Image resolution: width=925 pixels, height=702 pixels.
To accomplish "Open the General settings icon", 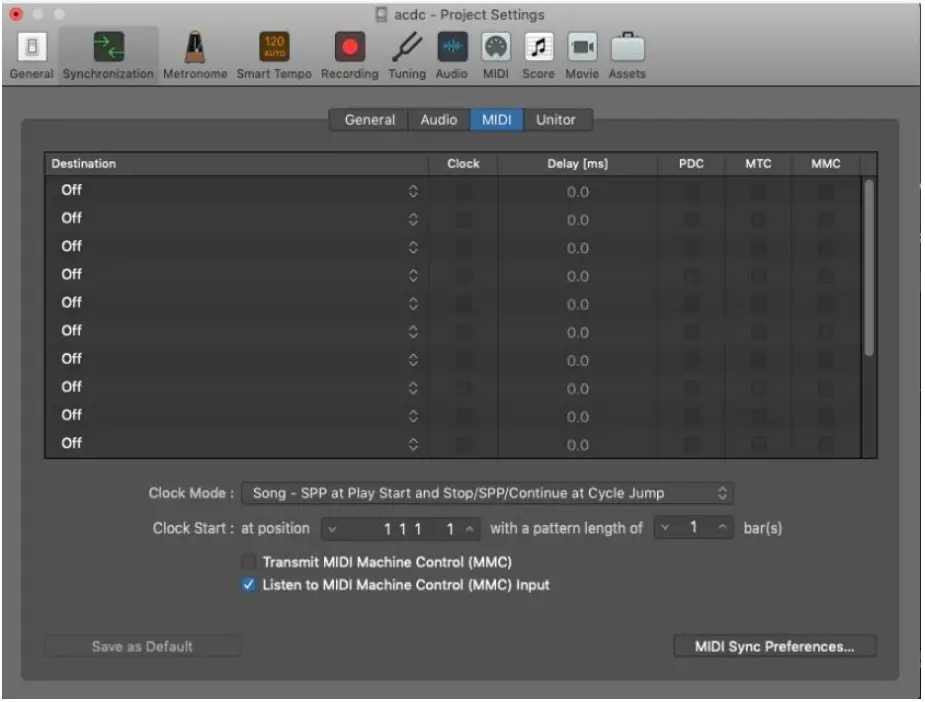I will [x=31, y=48].
